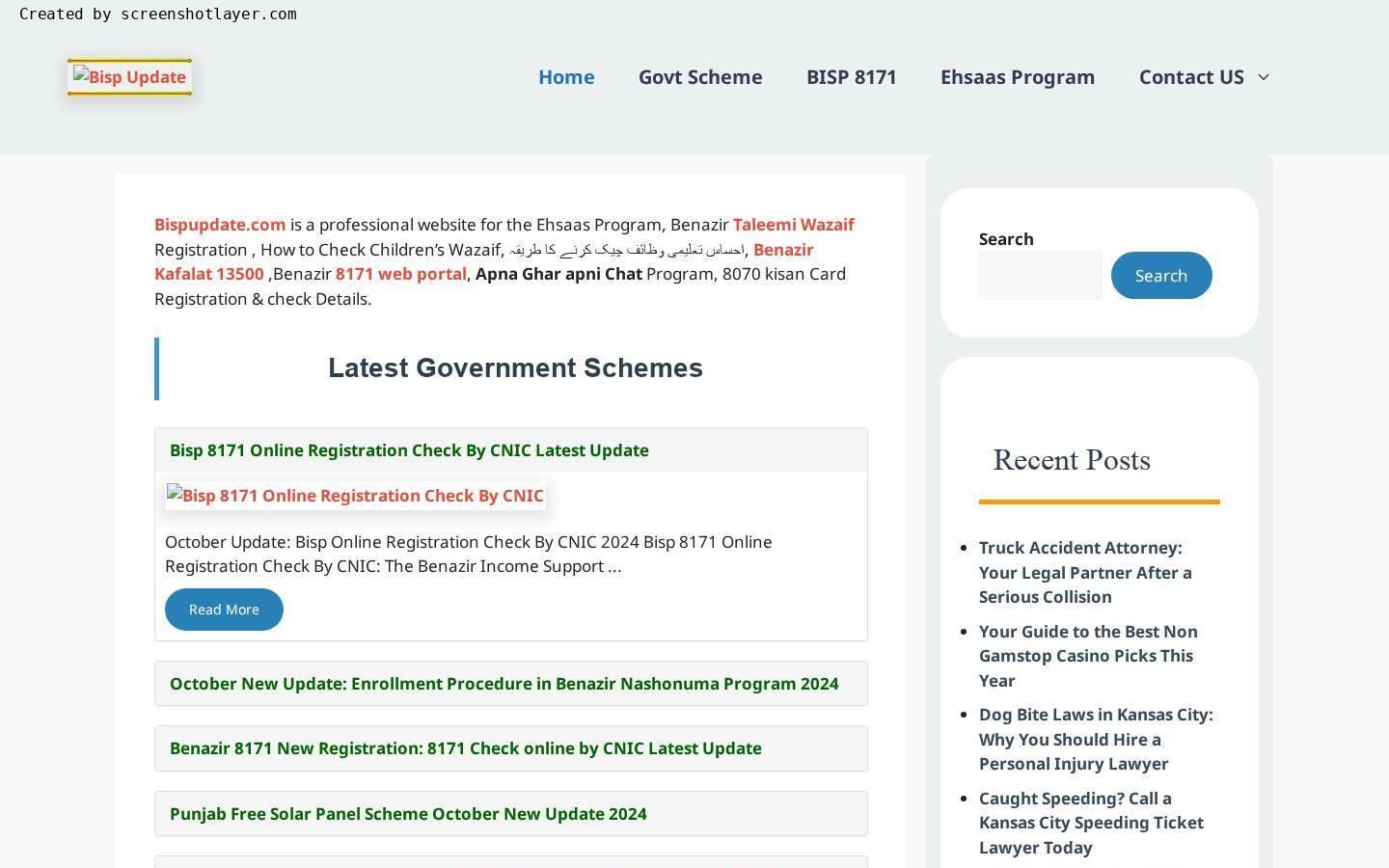
Task: Collapse Bisp 8171 Online Registration Check accordion header
Action: [x=511, y=450]
